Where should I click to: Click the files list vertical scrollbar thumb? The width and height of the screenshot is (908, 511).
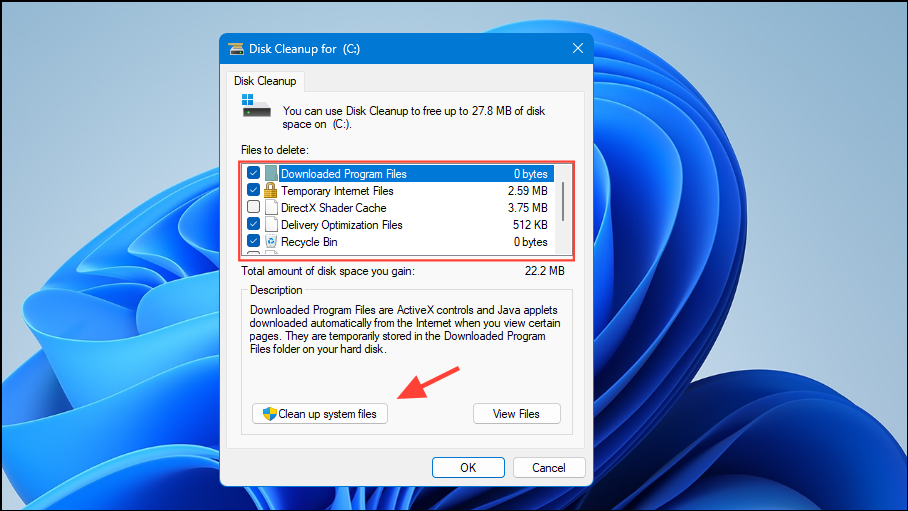(563, 202)
